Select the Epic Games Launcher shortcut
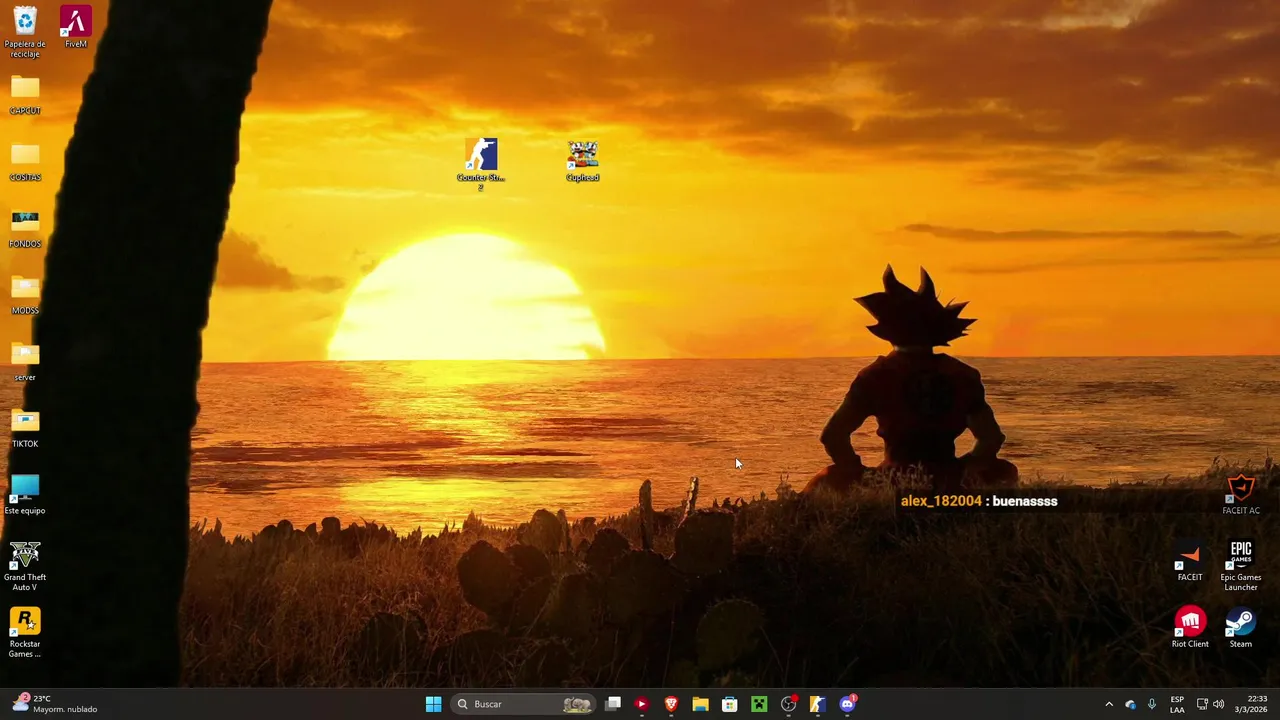The width and height of the screenshot is (1280, 720). [1241, 566]
